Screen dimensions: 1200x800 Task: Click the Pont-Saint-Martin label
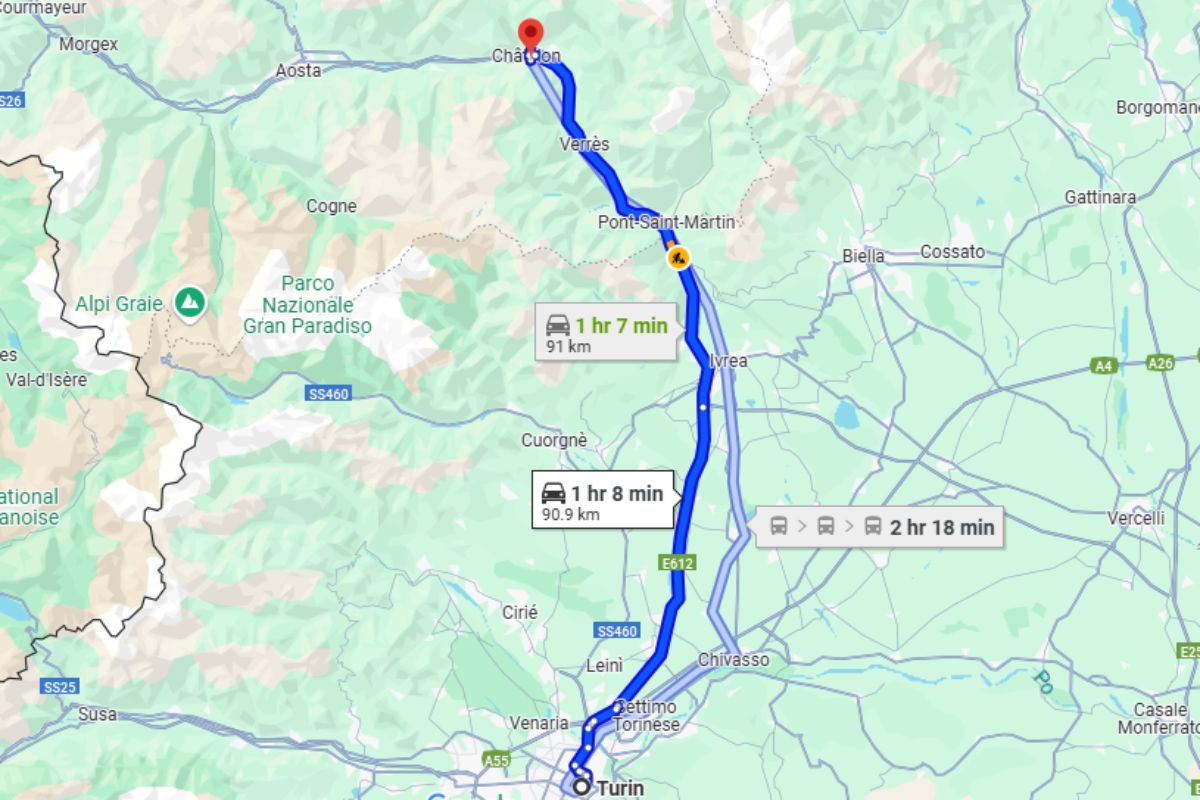coord(666,222)
